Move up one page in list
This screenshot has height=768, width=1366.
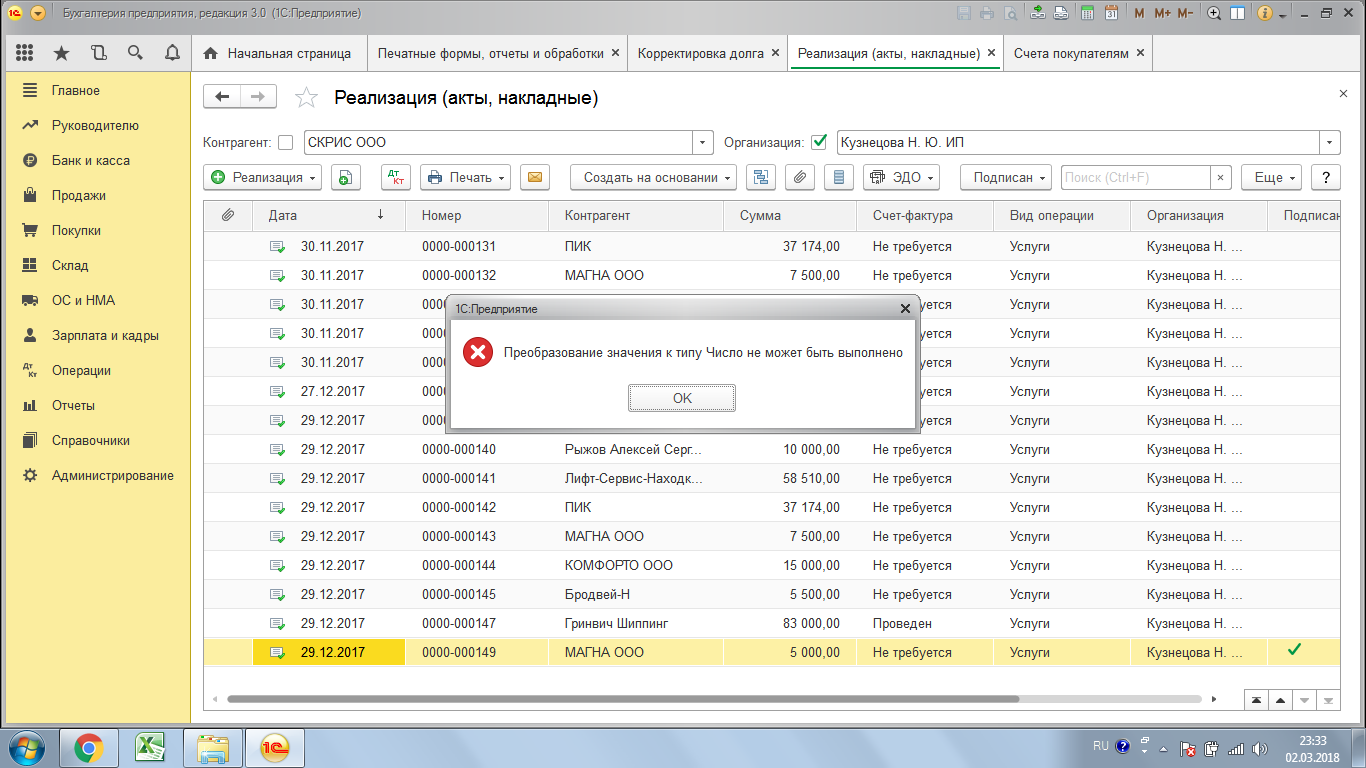(1280, 700)
